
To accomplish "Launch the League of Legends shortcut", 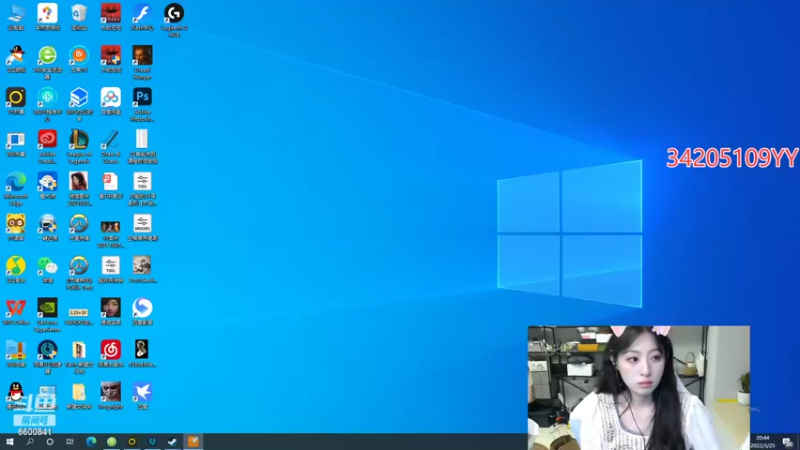I will click(x=79, y=146).
